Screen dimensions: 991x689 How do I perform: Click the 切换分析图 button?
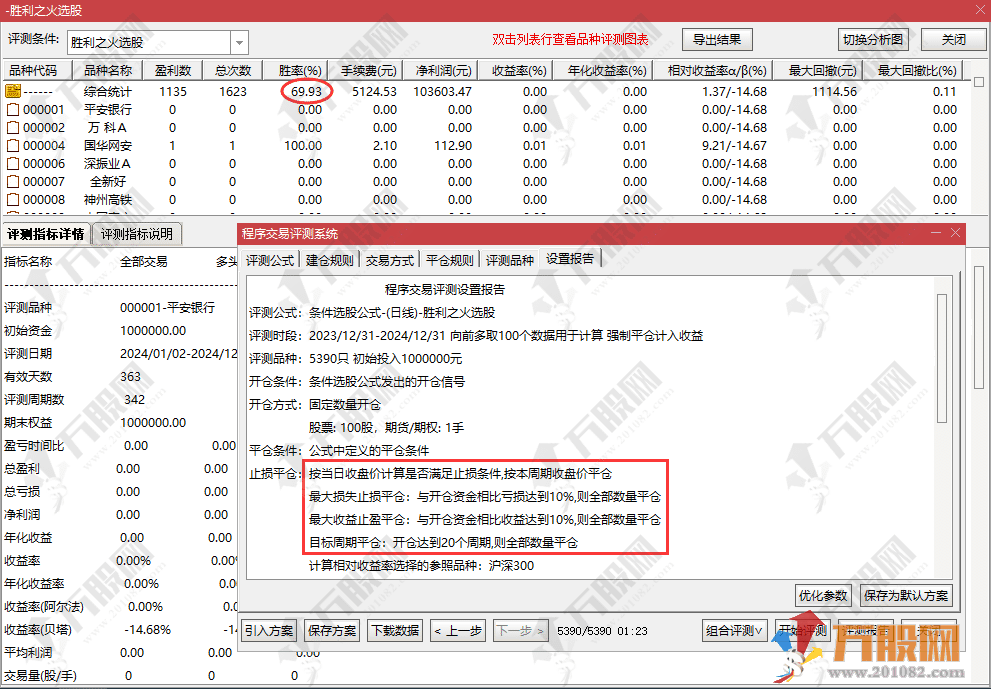(873, 40)
